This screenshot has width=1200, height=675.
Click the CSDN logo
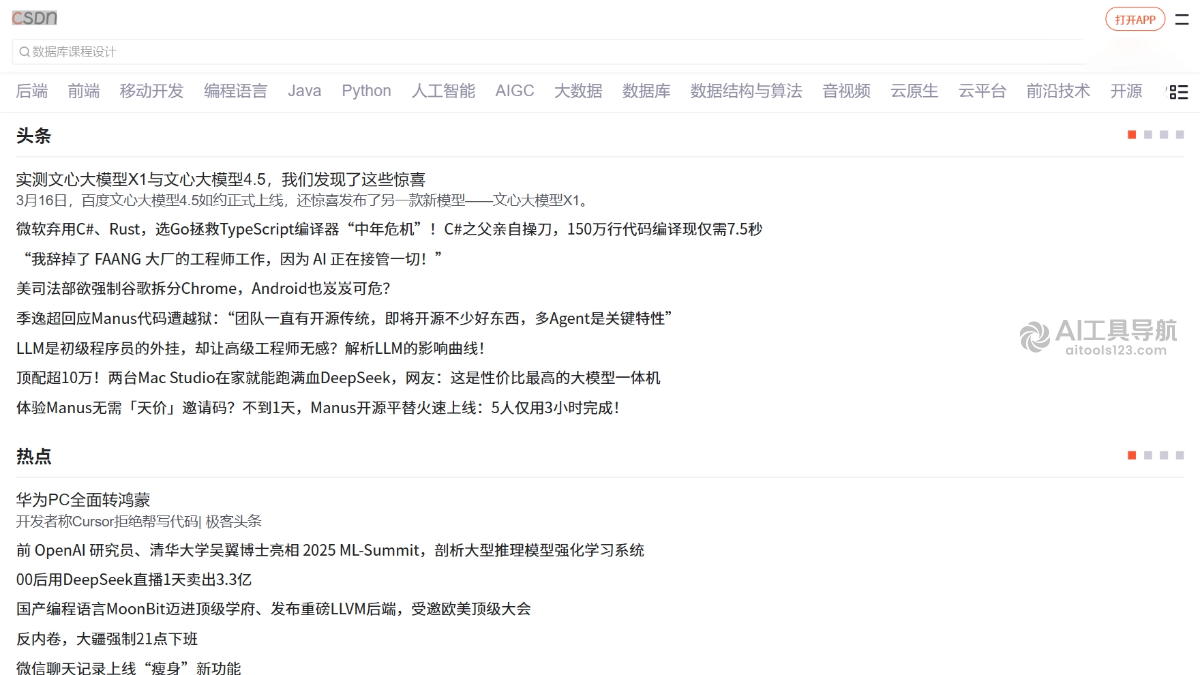coord(34,18)
